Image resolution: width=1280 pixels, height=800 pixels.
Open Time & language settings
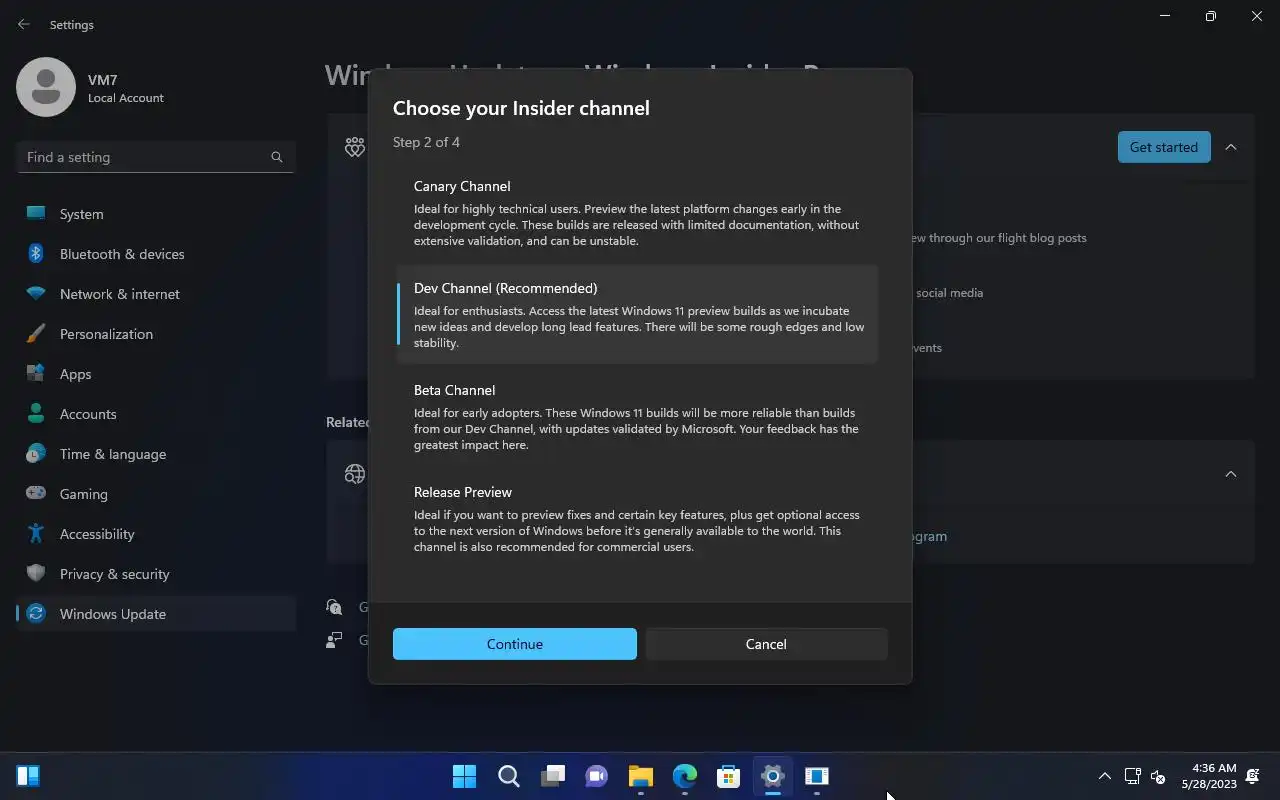point(156,454)
